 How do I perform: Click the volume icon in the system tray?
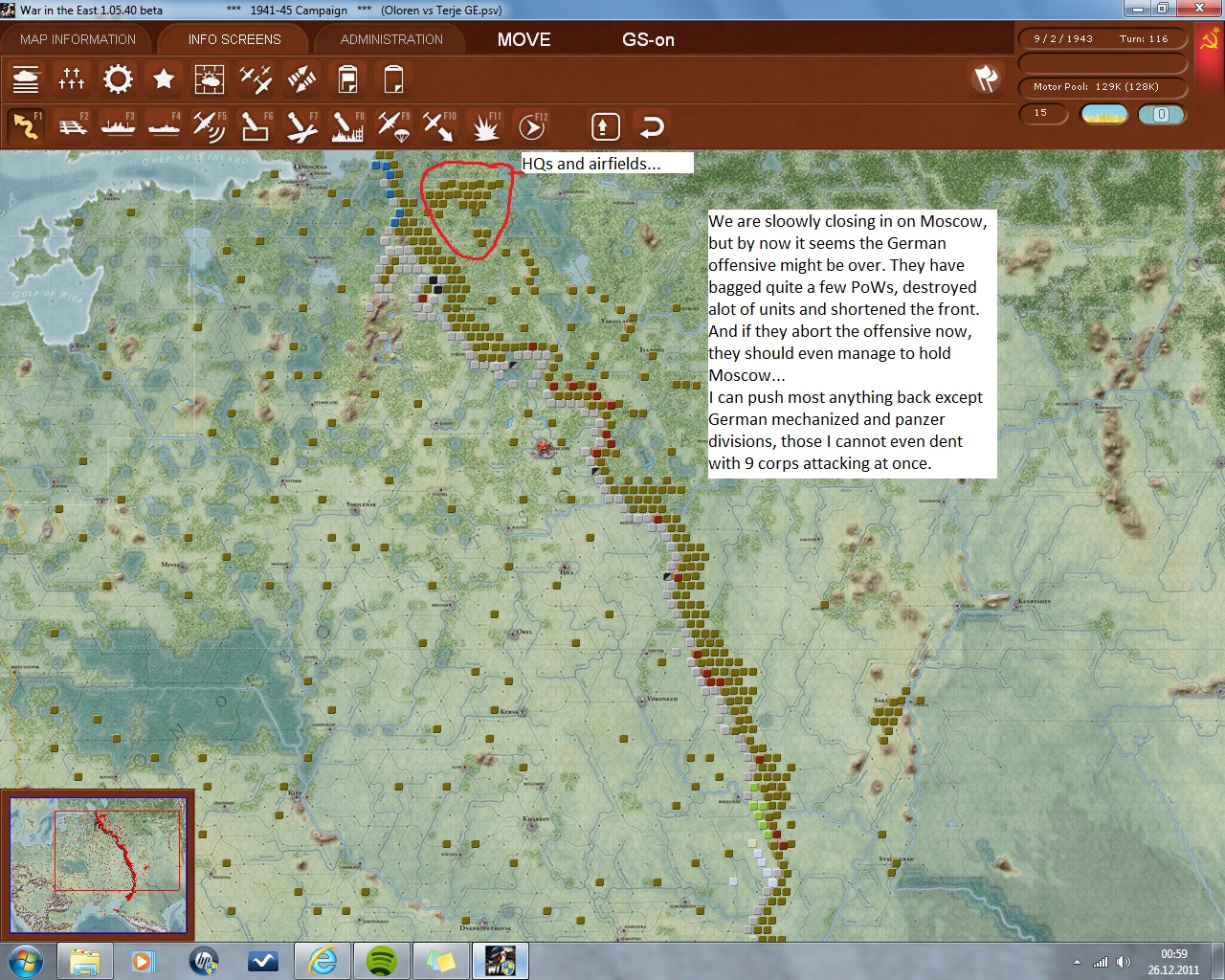pos(1123,962)
